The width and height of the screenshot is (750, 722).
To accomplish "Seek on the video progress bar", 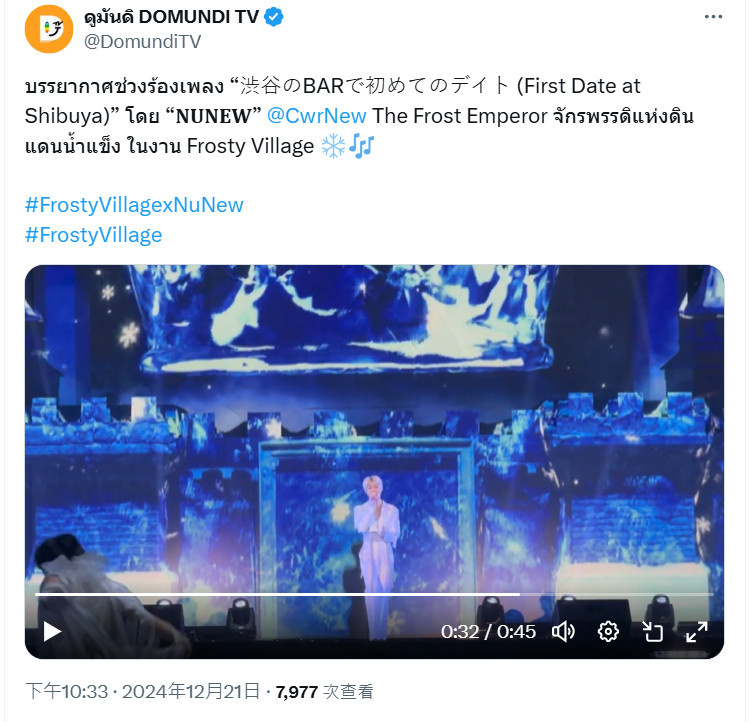I will coord(374,594).
